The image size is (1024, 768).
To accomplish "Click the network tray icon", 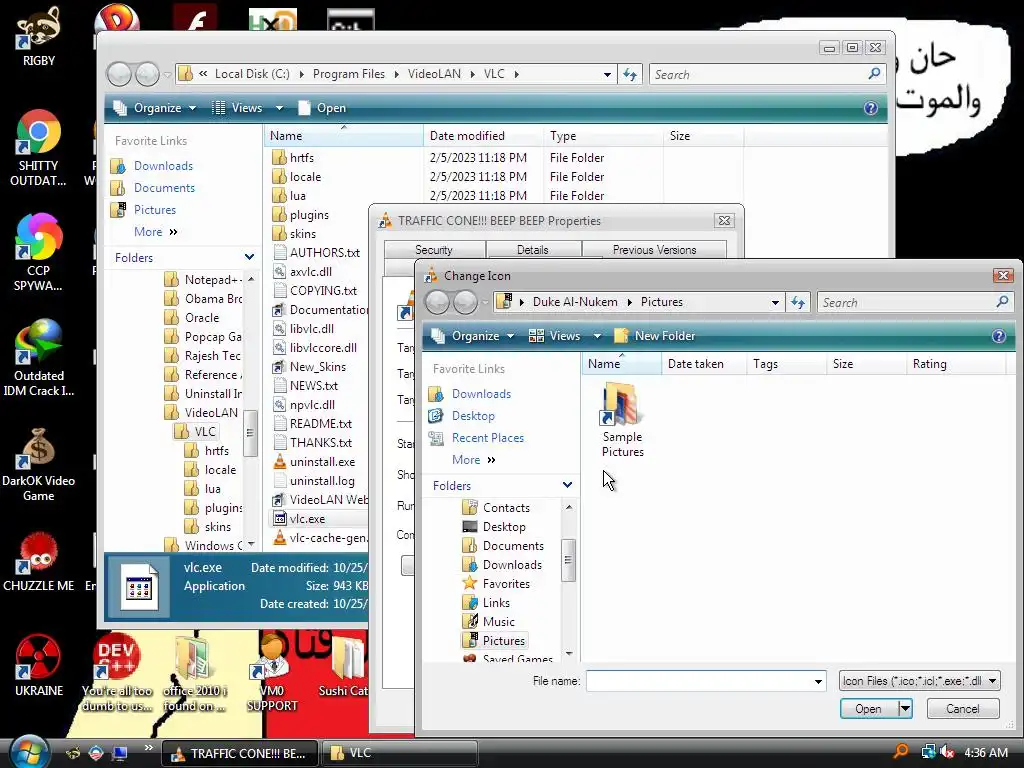I will coord(928,752).
